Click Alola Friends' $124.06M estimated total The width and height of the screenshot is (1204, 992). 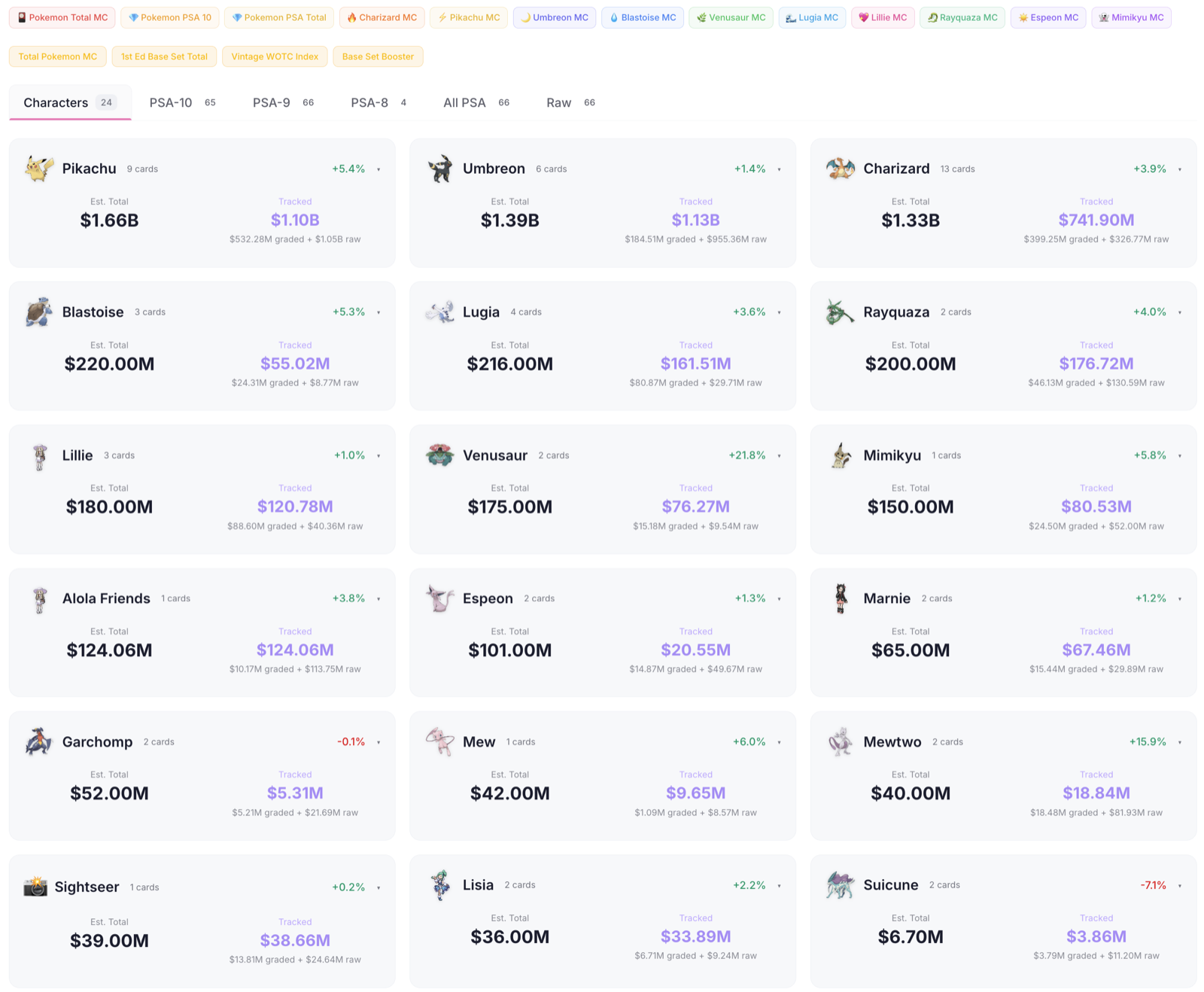coord(109,650)
